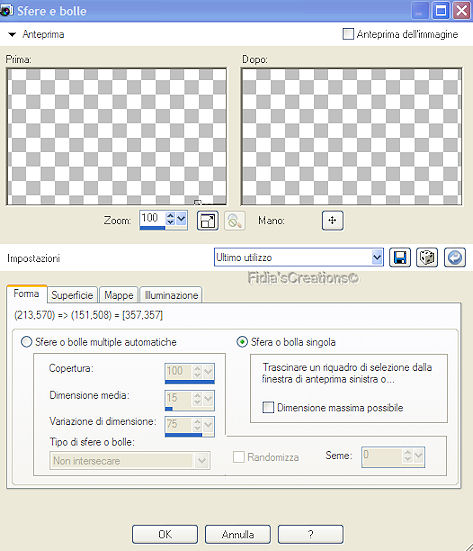Open the Mappe tab
This screenshot has height=551, width=473.
pyautogui.click(x=118, y=295)
